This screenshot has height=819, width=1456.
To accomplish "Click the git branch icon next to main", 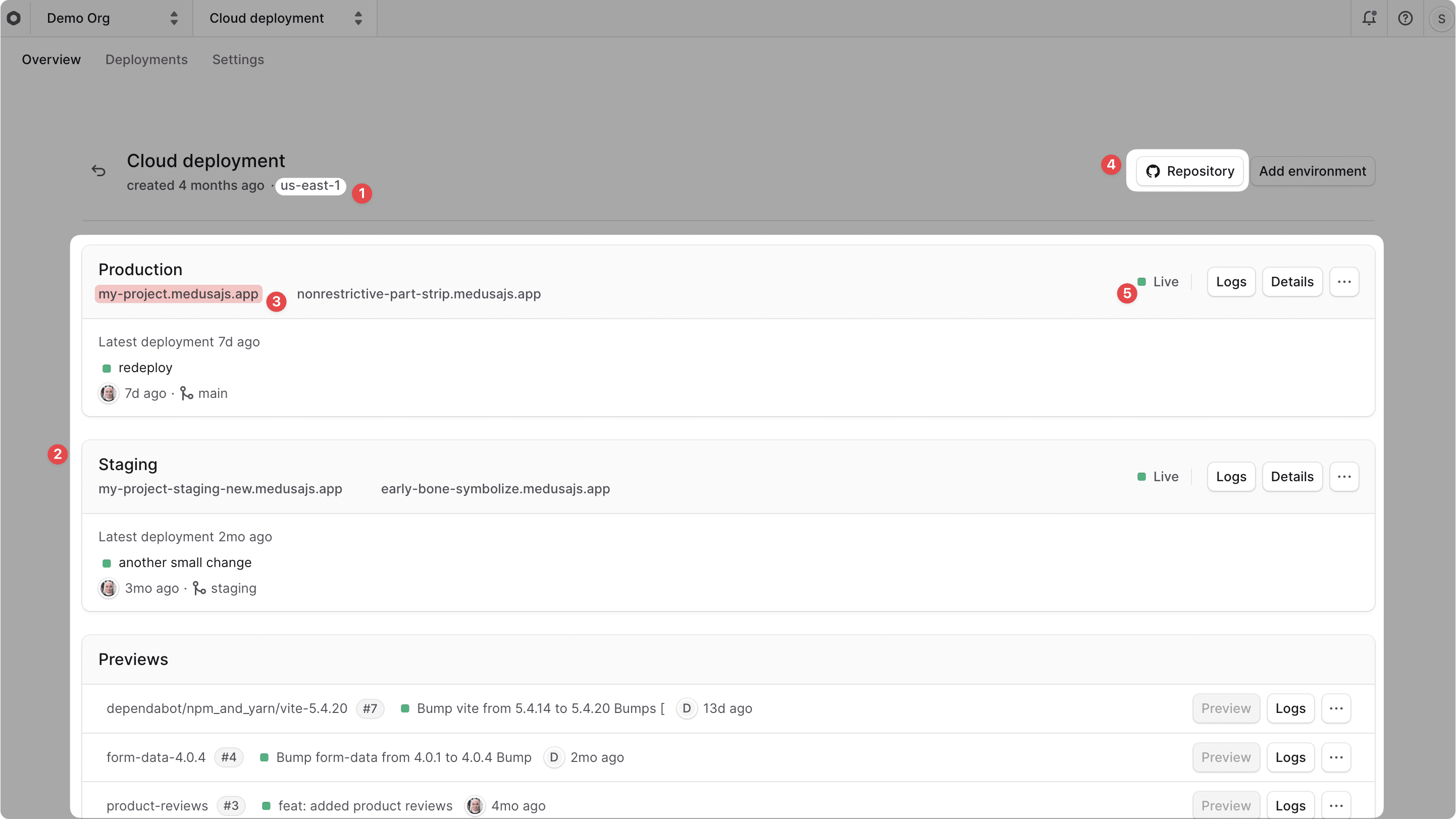I will pyautogui.click(x=186, y=393).
